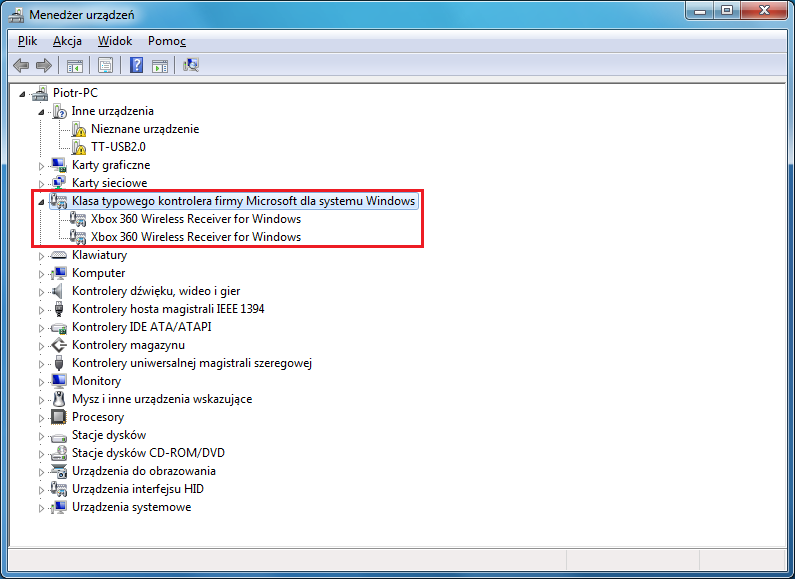Click the Stacje dysków drive icon
Viewport: 795px width, 579px height.
pyautogui.click(x=59, y=436)
